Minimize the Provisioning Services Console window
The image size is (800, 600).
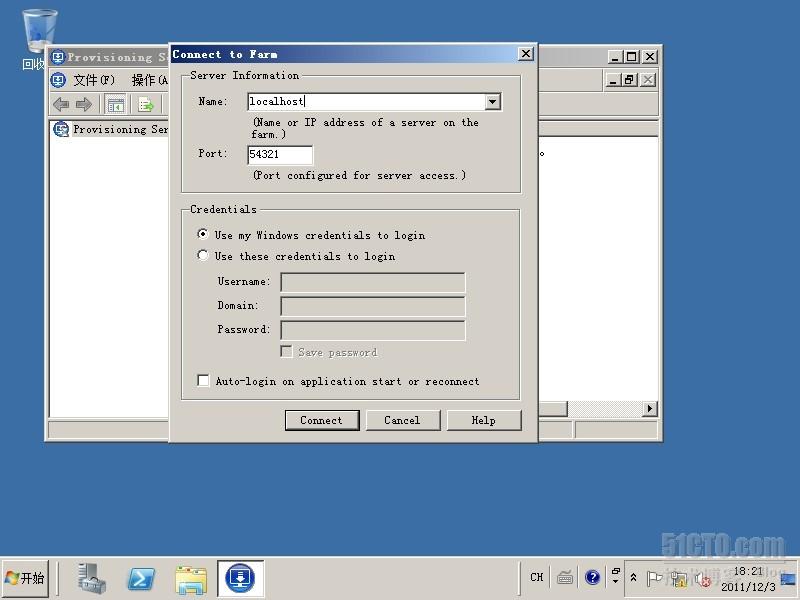[x=615, y=57]
